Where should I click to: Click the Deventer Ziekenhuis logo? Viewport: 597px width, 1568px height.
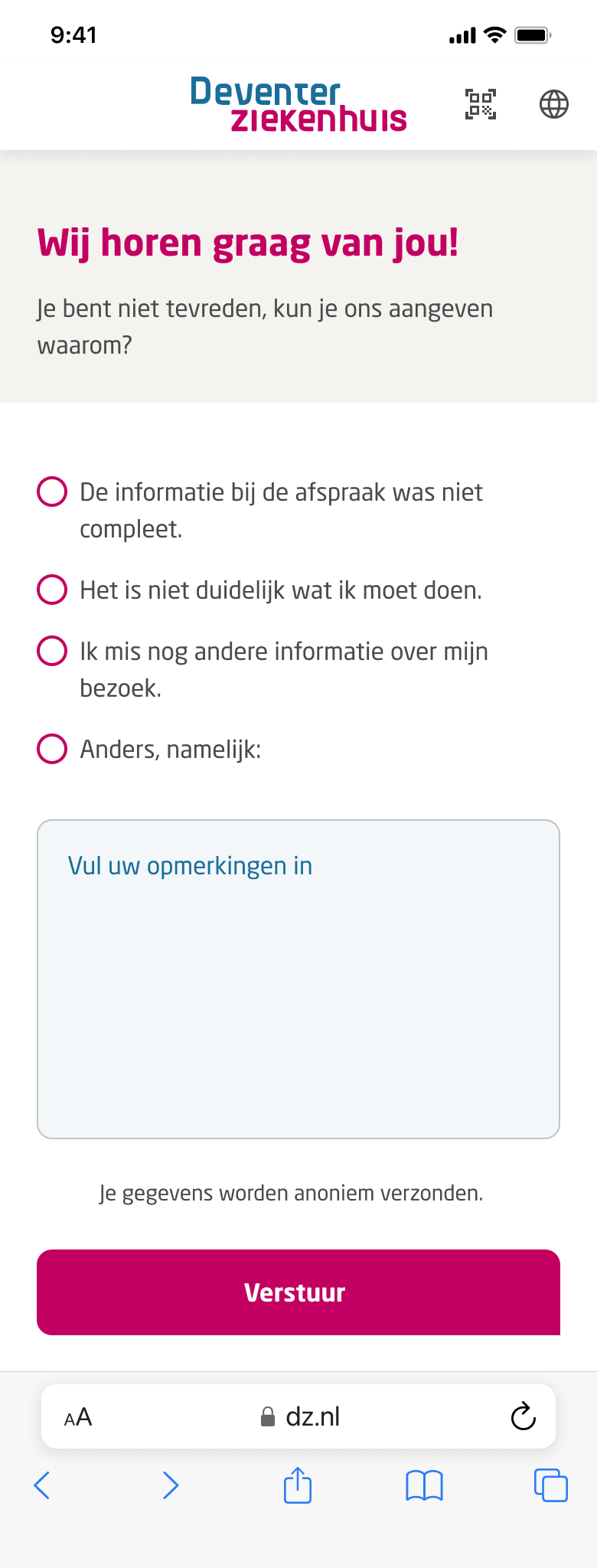point(298,104)
